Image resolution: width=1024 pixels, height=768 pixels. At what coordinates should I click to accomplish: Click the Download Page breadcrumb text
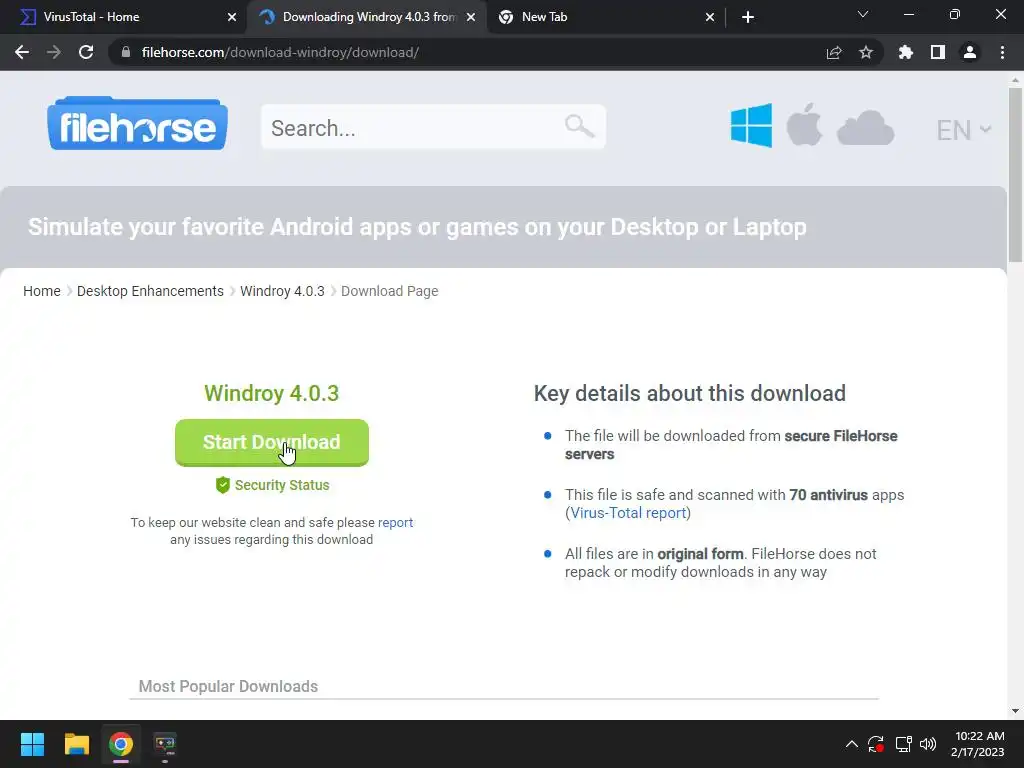[x=389, y=291]
